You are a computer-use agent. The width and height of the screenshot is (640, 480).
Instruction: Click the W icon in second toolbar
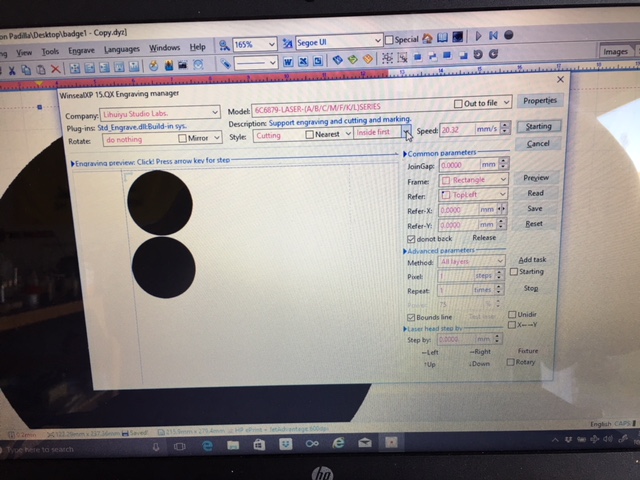(288, 62)
